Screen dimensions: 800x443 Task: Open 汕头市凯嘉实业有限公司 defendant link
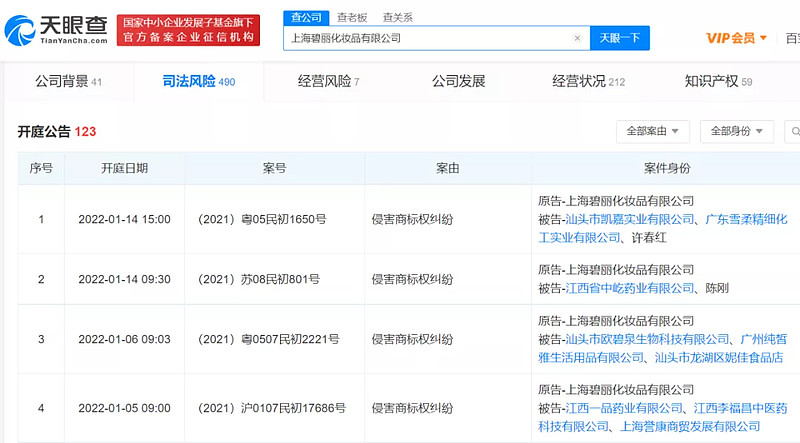click(x=630, y=219)
